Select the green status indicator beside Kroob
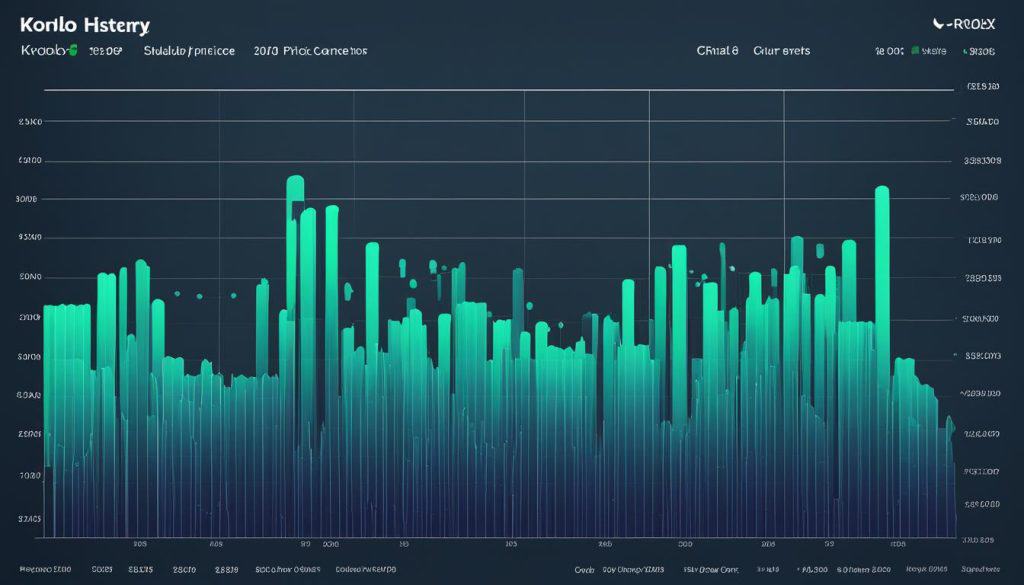1024x585 pixels. coord(74,50)
